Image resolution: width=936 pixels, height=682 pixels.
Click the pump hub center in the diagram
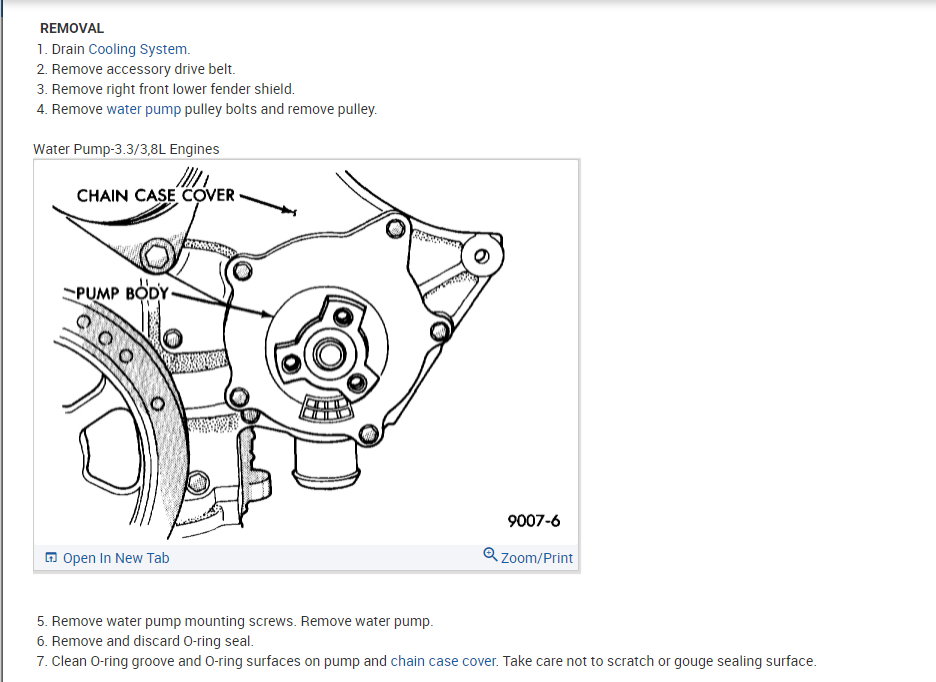coord(328,354)
